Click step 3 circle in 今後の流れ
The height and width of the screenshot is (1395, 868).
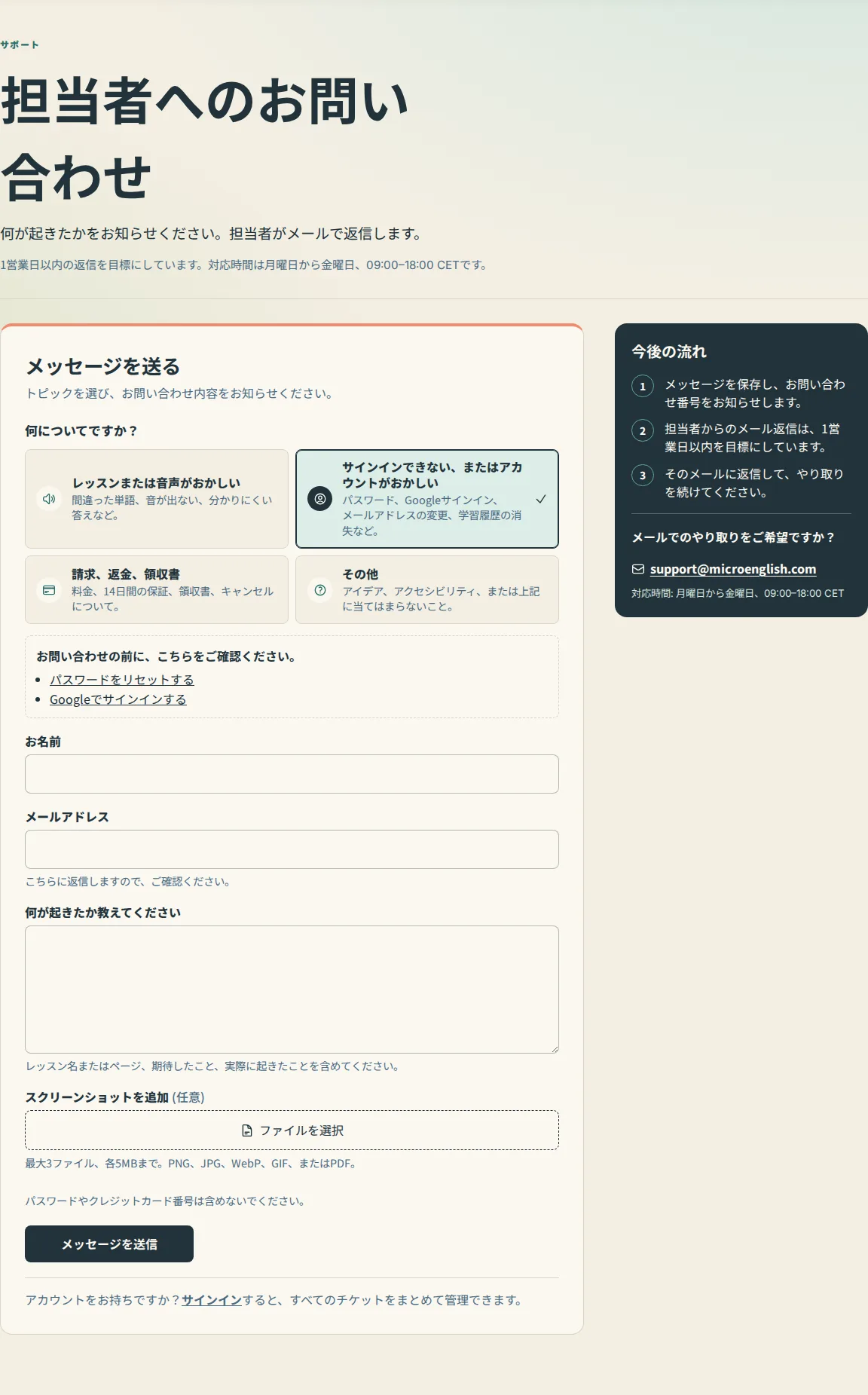point(643,476)
